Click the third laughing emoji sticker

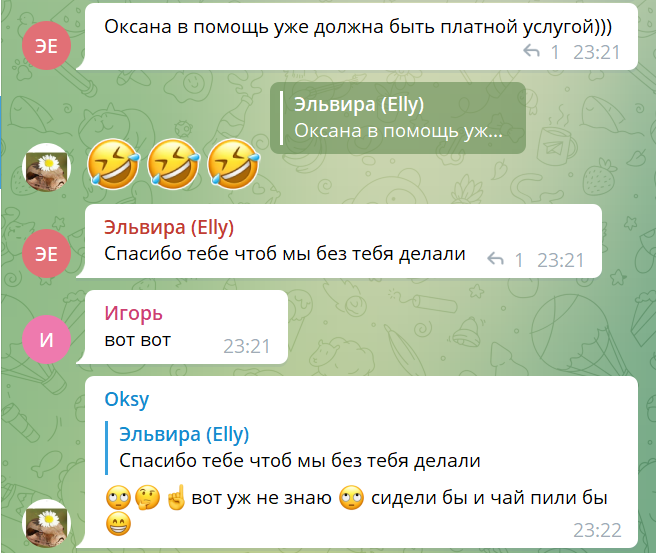point(233,164)
